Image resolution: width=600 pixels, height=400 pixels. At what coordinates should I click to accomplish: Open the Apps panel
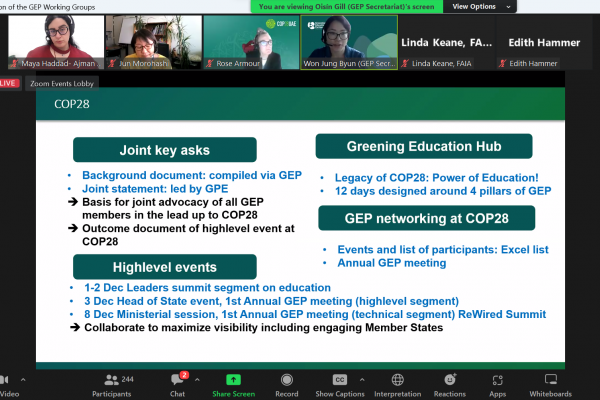pos(498,384)
